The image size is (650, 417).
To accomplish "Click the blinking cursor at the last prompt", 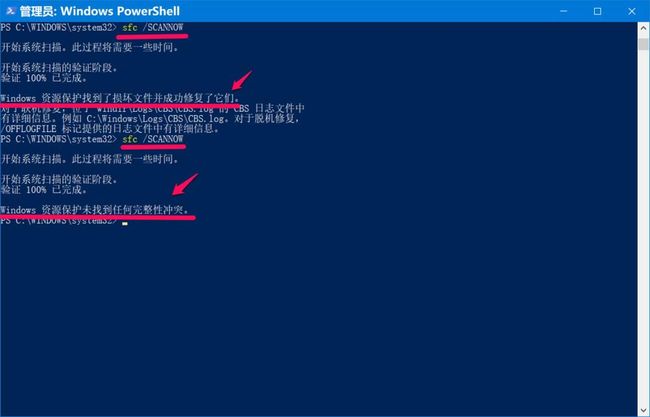I will tap(125, 223).
